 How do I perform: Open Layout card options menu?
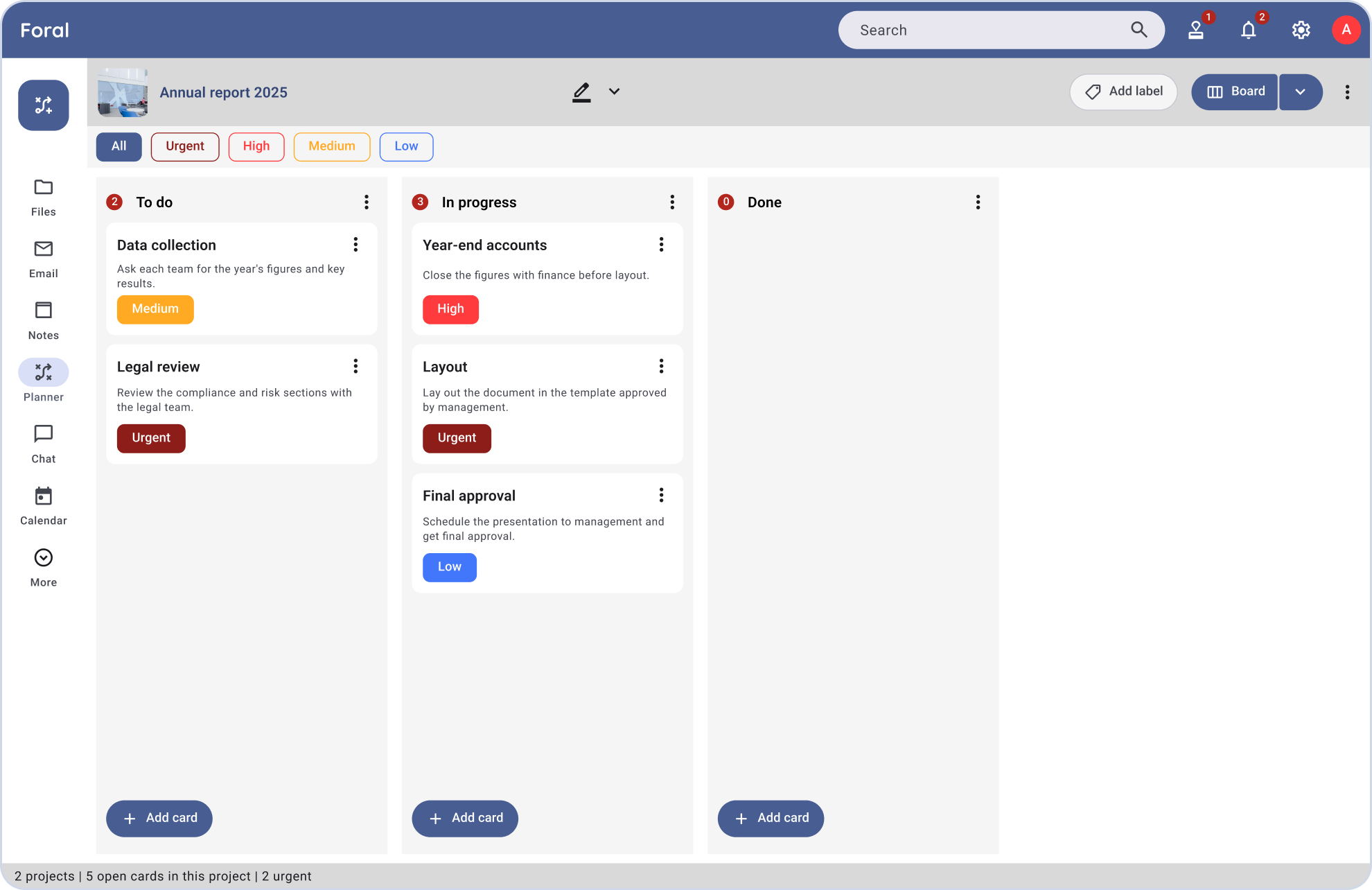coord(661,366)
